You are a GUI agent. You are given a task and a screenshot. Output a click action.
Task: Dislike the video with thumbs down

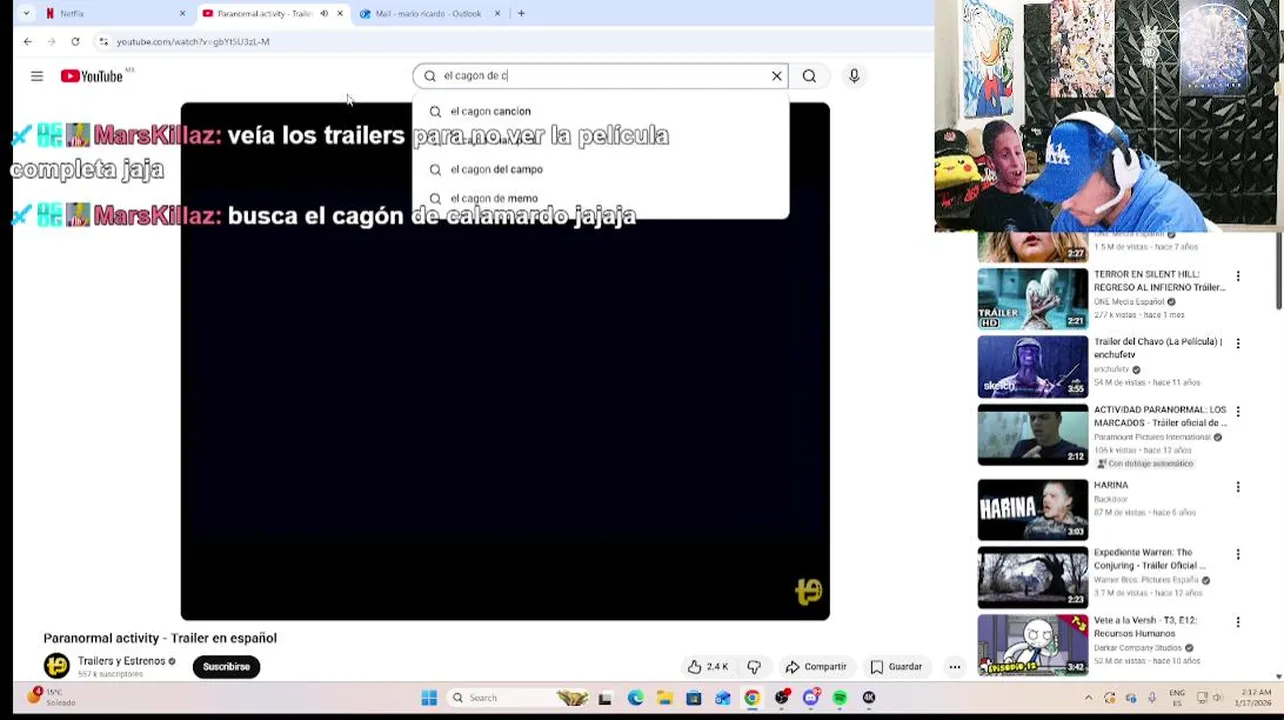[754, 667]
